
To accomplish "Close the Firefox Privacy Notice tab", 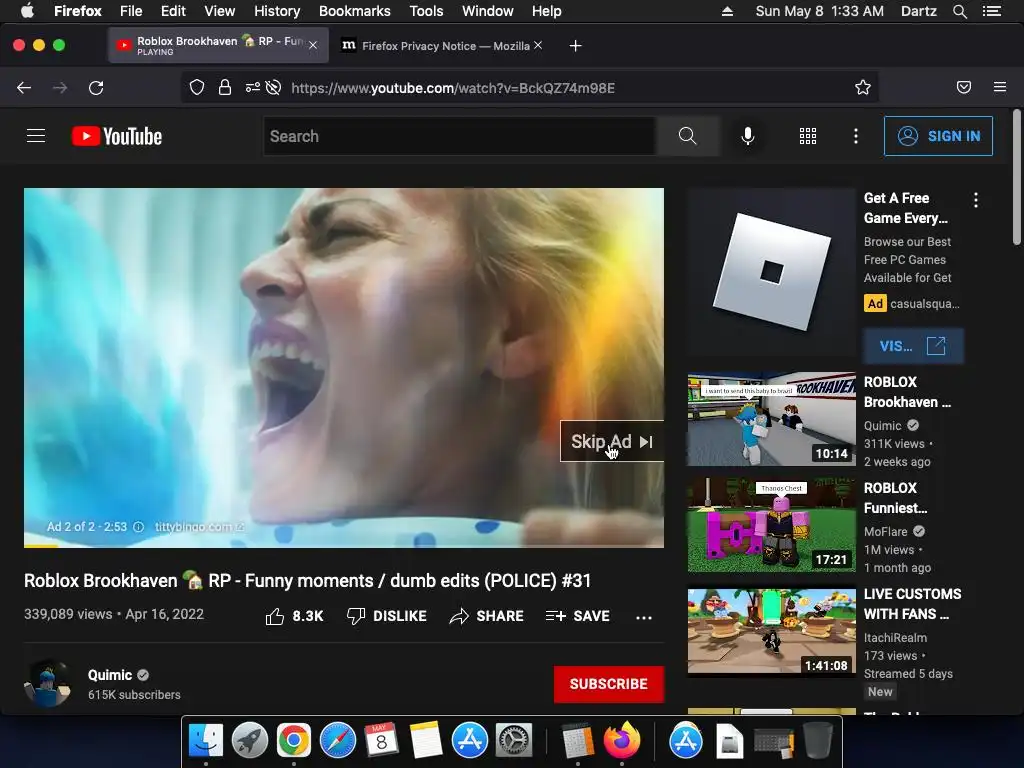I will pos(537,45).
